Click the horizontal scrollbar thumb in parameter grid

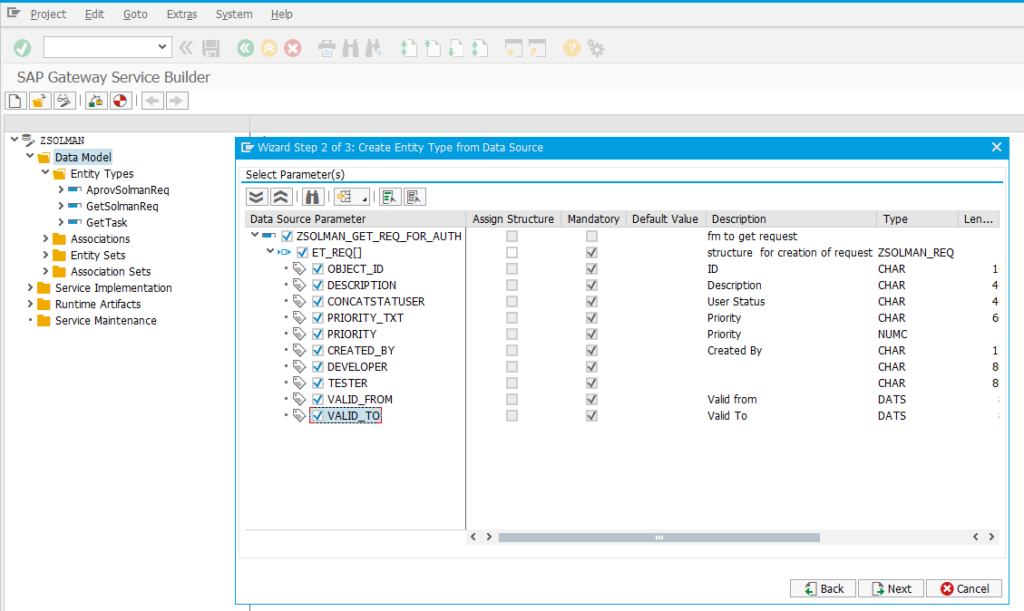click(x=659, y=537)
